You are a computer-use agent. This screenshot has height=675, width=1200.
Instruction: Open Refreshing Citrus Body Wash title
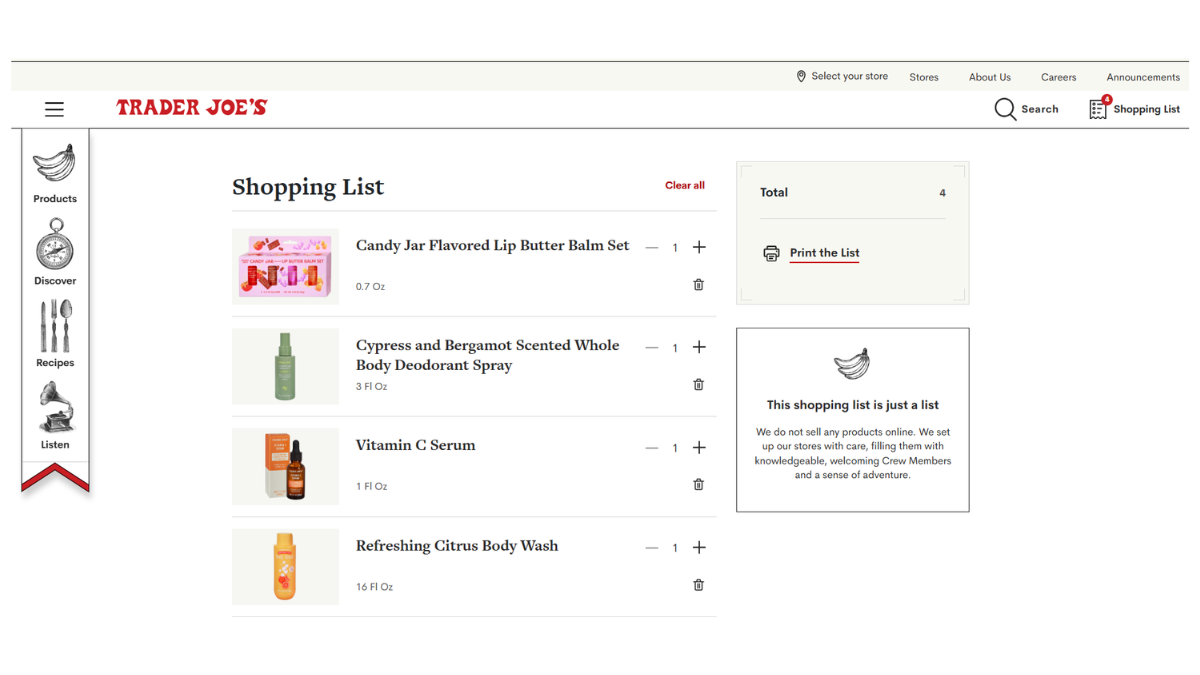pyautogui.click(x=457, y=546)
